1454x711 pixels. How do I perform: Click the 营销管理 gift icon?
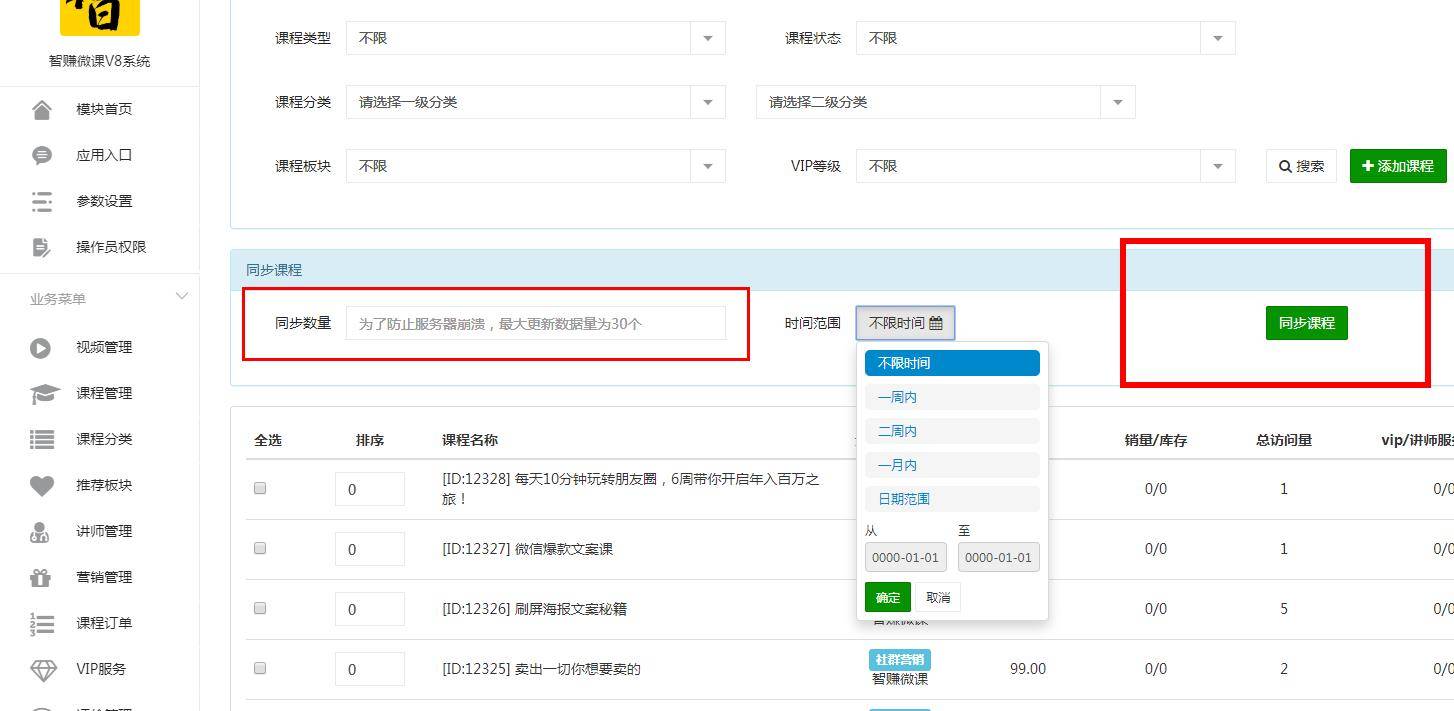40,577
